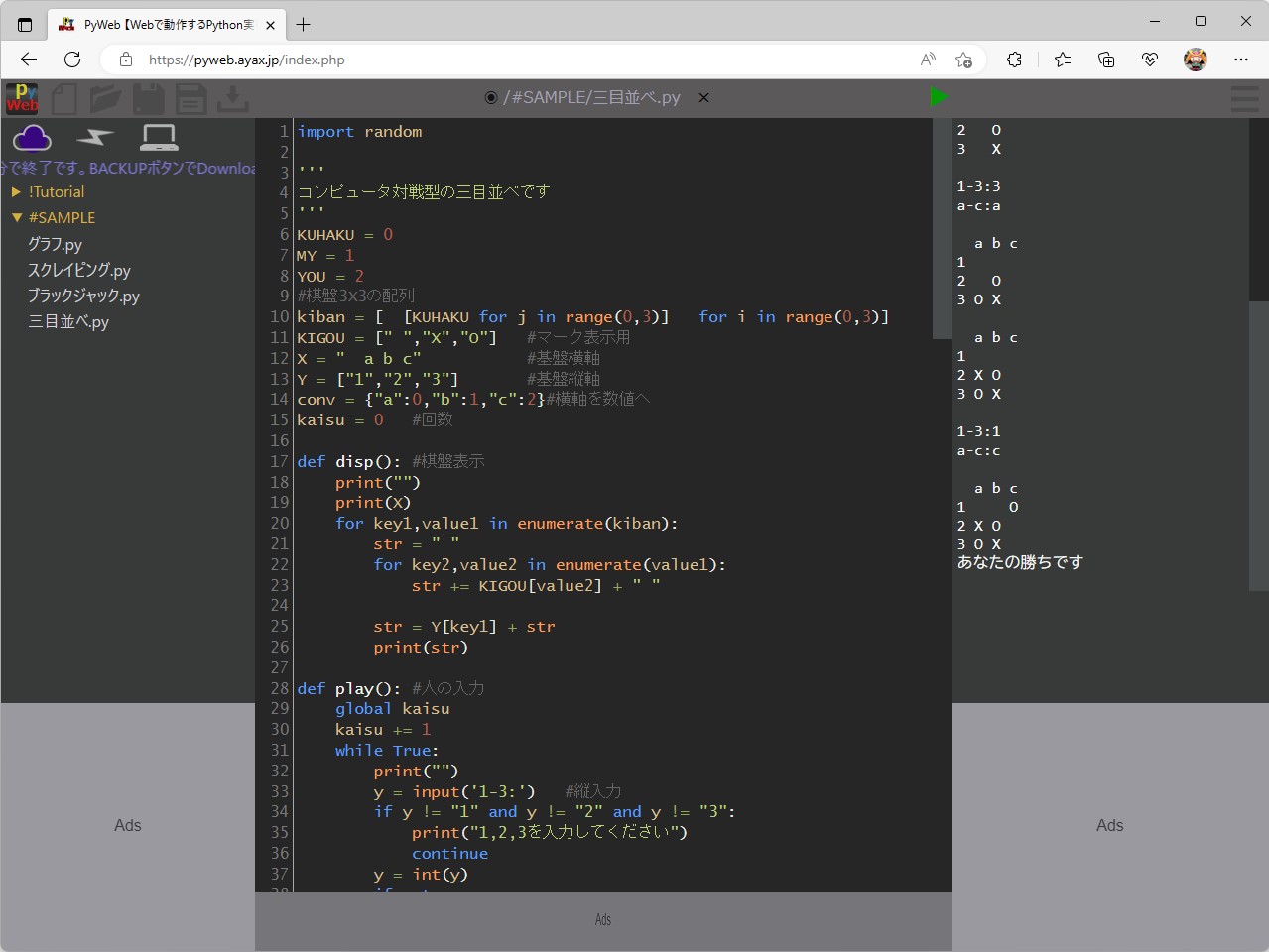1269x952 pixels.
Task: Save the script under a new name
Action: point(190,98)
